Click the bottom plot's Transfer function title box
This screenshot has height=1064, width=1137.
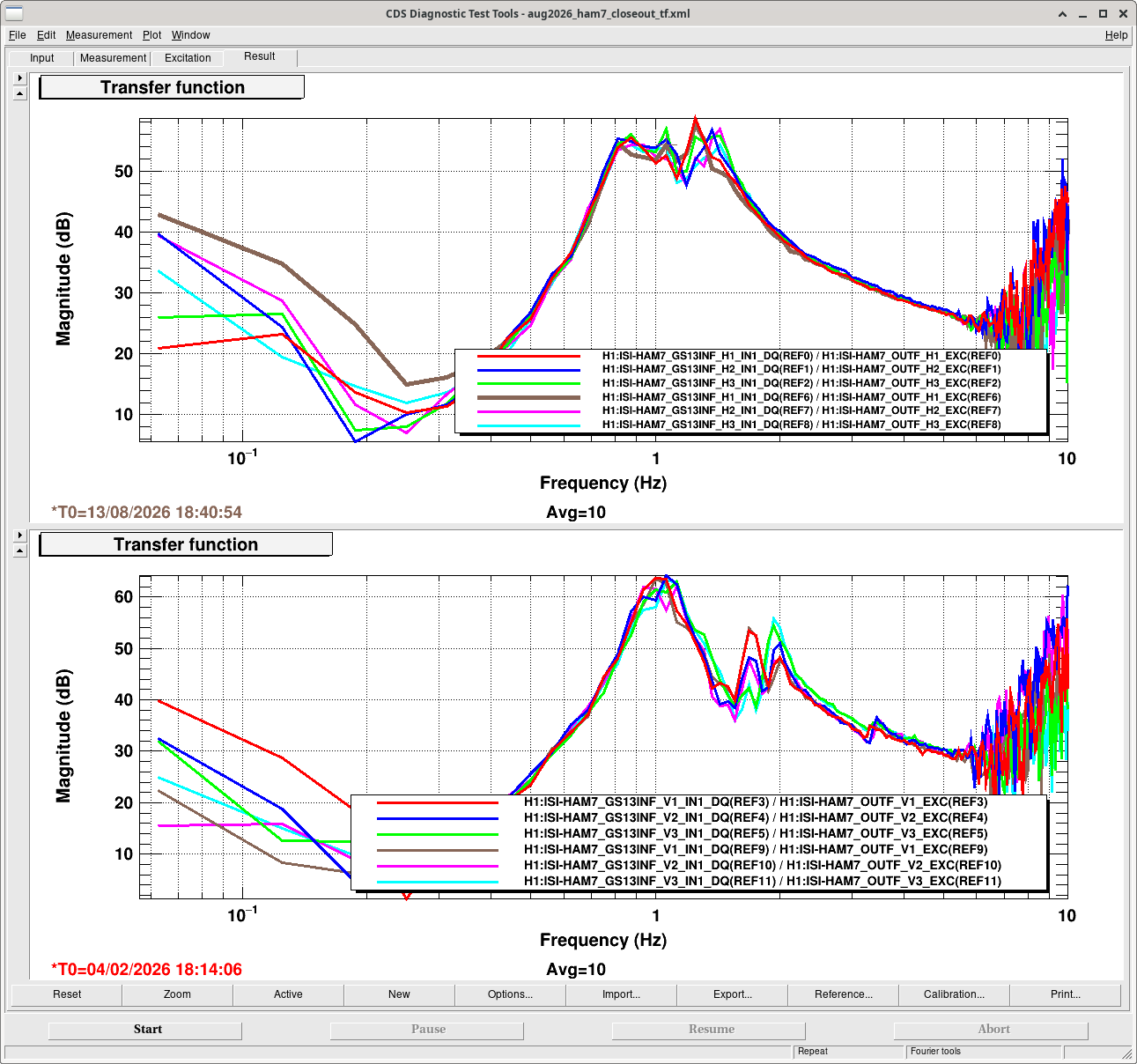point(186,544)
